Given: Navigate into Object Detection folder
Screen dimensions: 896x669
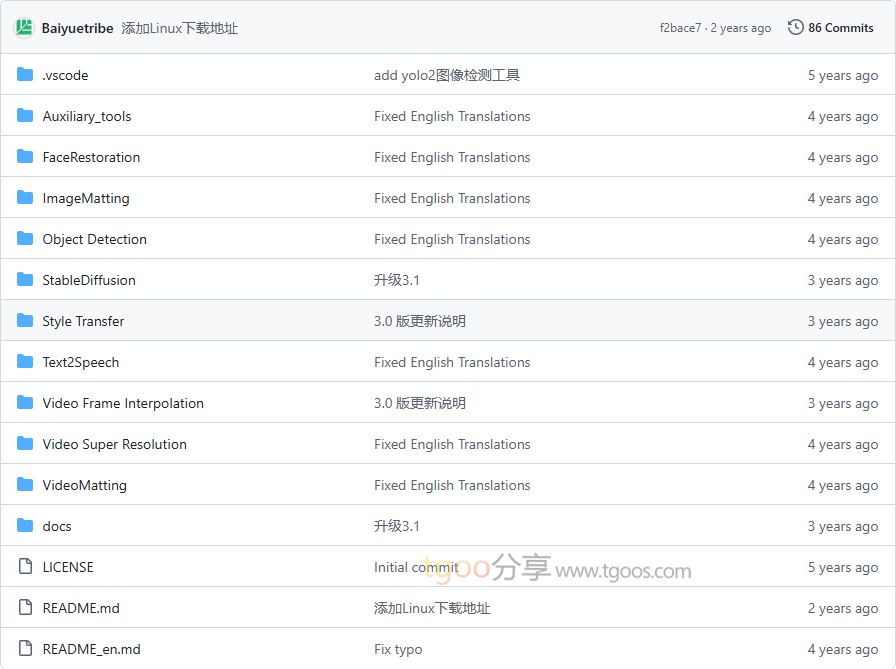Looking at the screenshot, I should click(94, 239).
